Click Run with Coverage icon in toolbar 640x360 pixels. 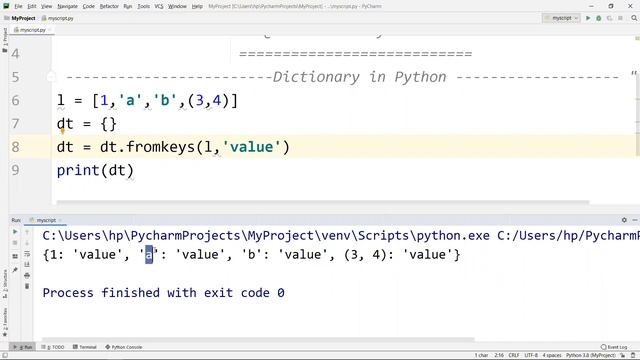pyautogui.click(x=609, y=18)
